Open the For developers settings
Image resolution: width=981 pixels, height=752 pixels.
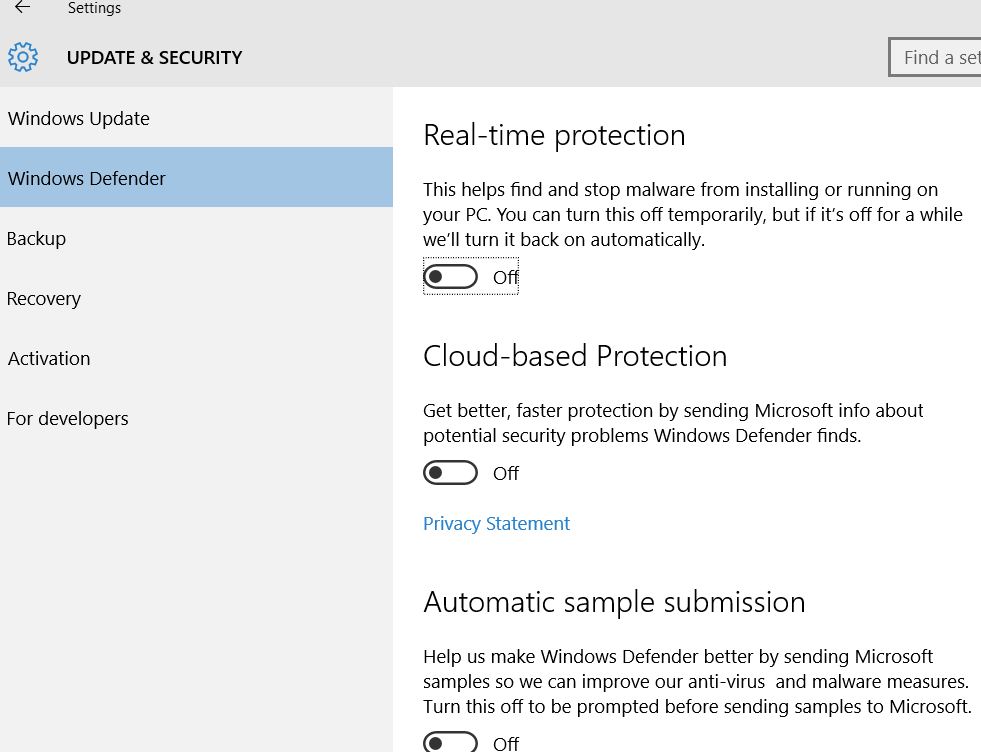click(x=196, y=418)
